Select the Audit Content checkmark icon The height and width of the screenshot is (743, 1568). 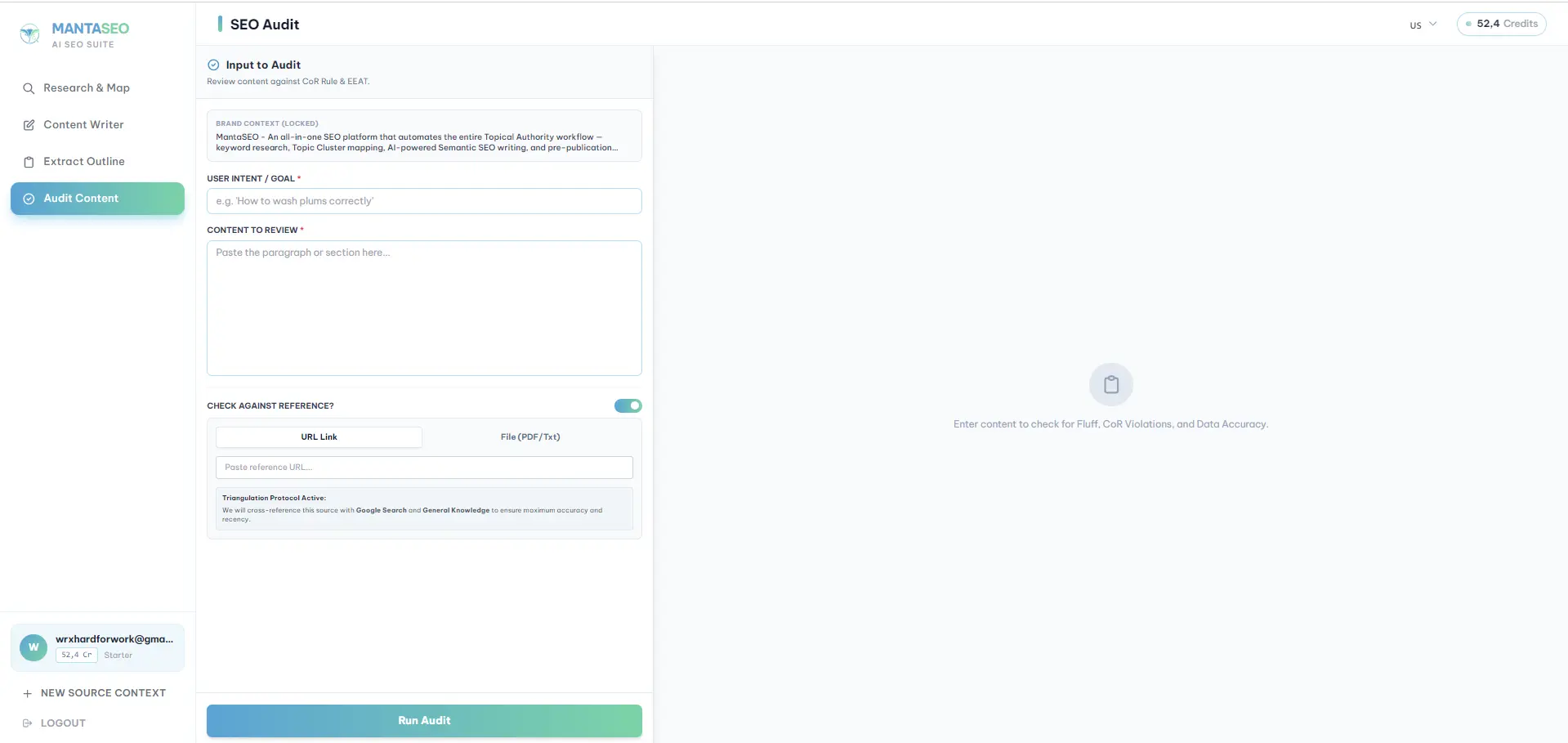point(27,199)
